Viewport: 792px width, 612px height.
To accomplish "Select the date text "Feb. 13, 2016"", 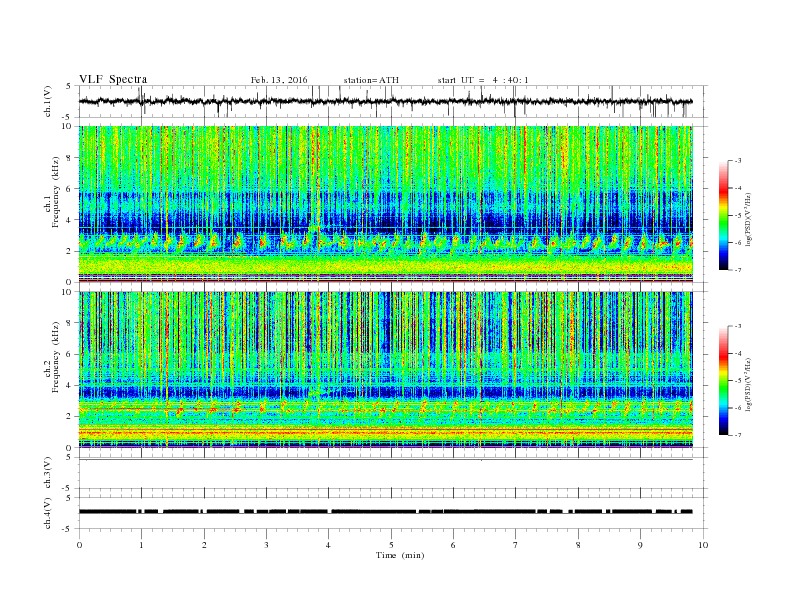I will point(279,80).
